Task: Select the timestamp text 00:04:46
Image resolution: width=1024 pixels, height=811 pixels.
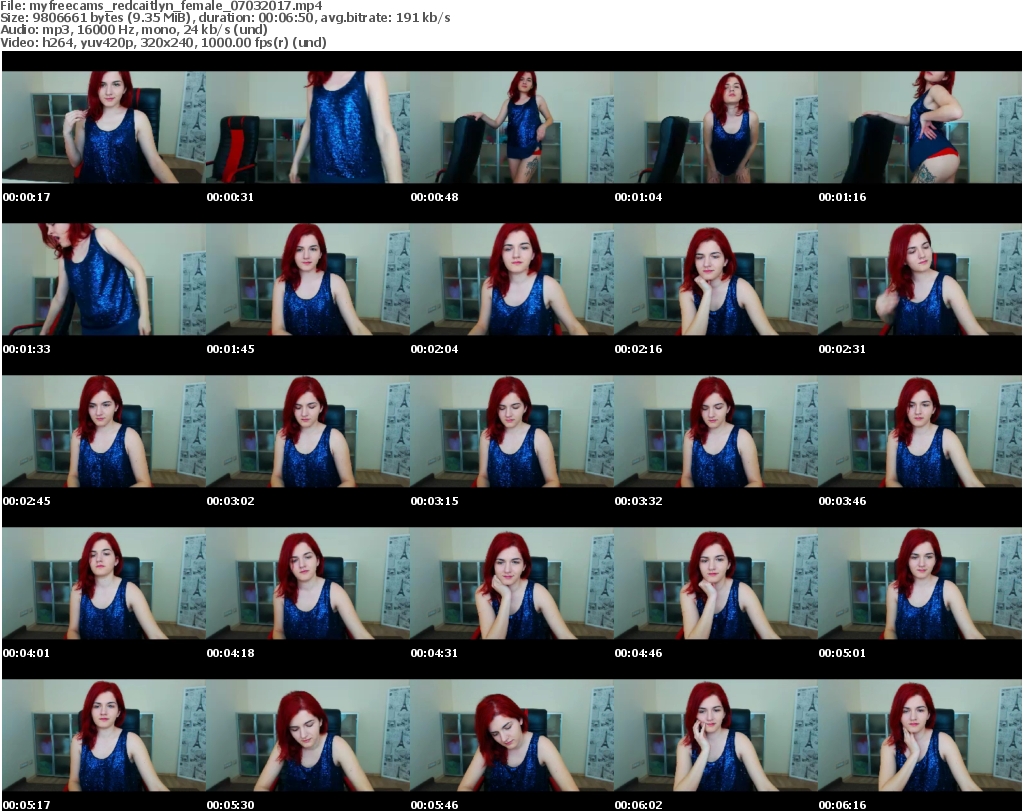Action: click(x=638, y=654)
